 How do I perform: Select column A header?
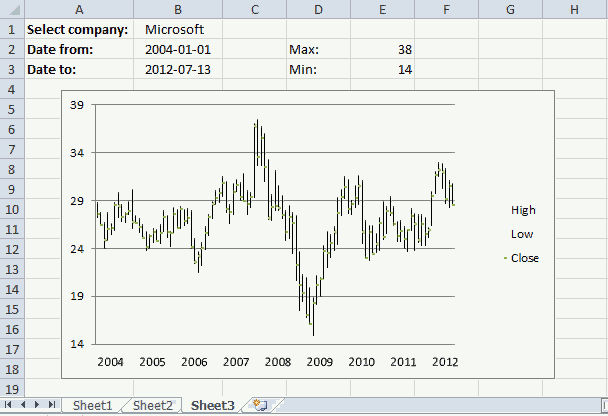pyautogui.click(x=79, y=9)
